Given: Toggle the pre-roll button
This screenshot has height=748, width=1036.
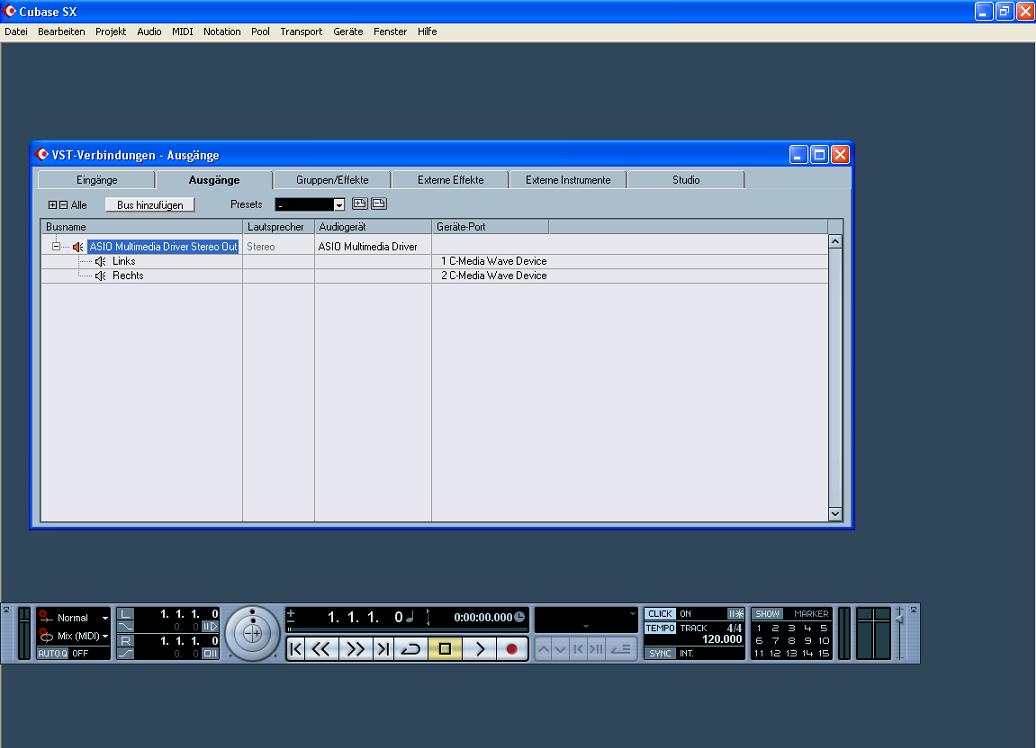Looking at the screenshot, I should click(x=209, y=626).
